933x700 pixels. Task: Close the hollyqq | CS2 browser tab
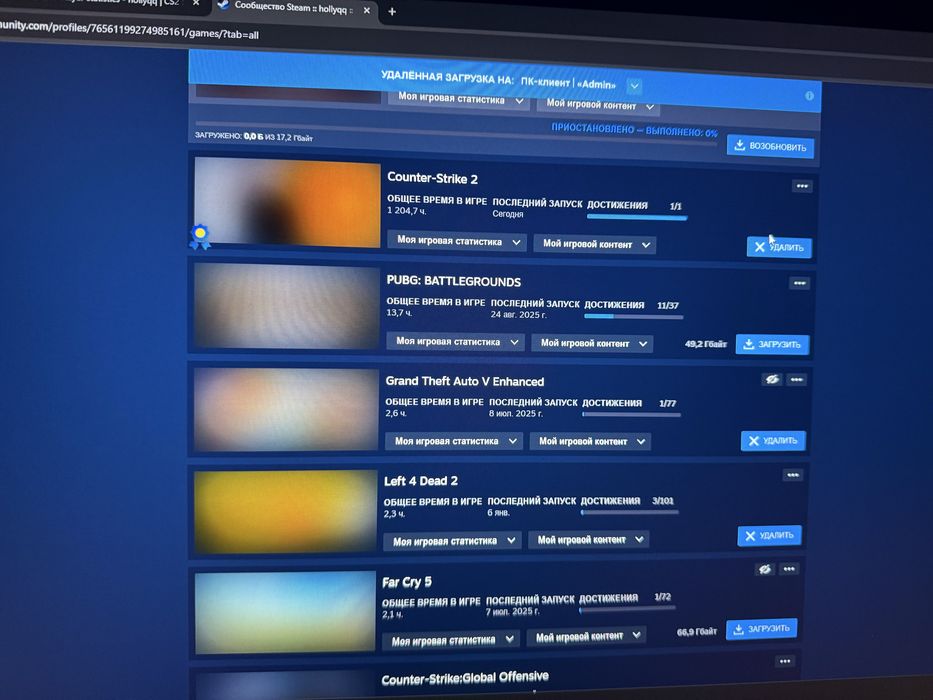[x=196, y=4]
